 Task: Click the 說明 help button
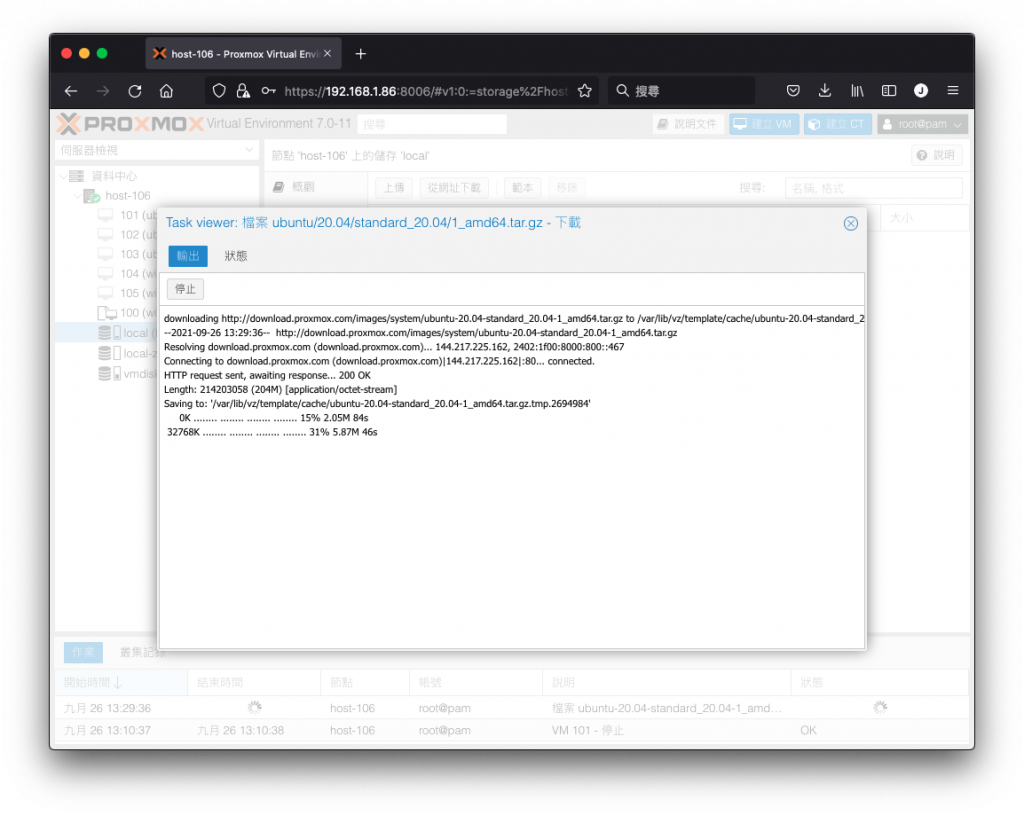pos(936,155)
